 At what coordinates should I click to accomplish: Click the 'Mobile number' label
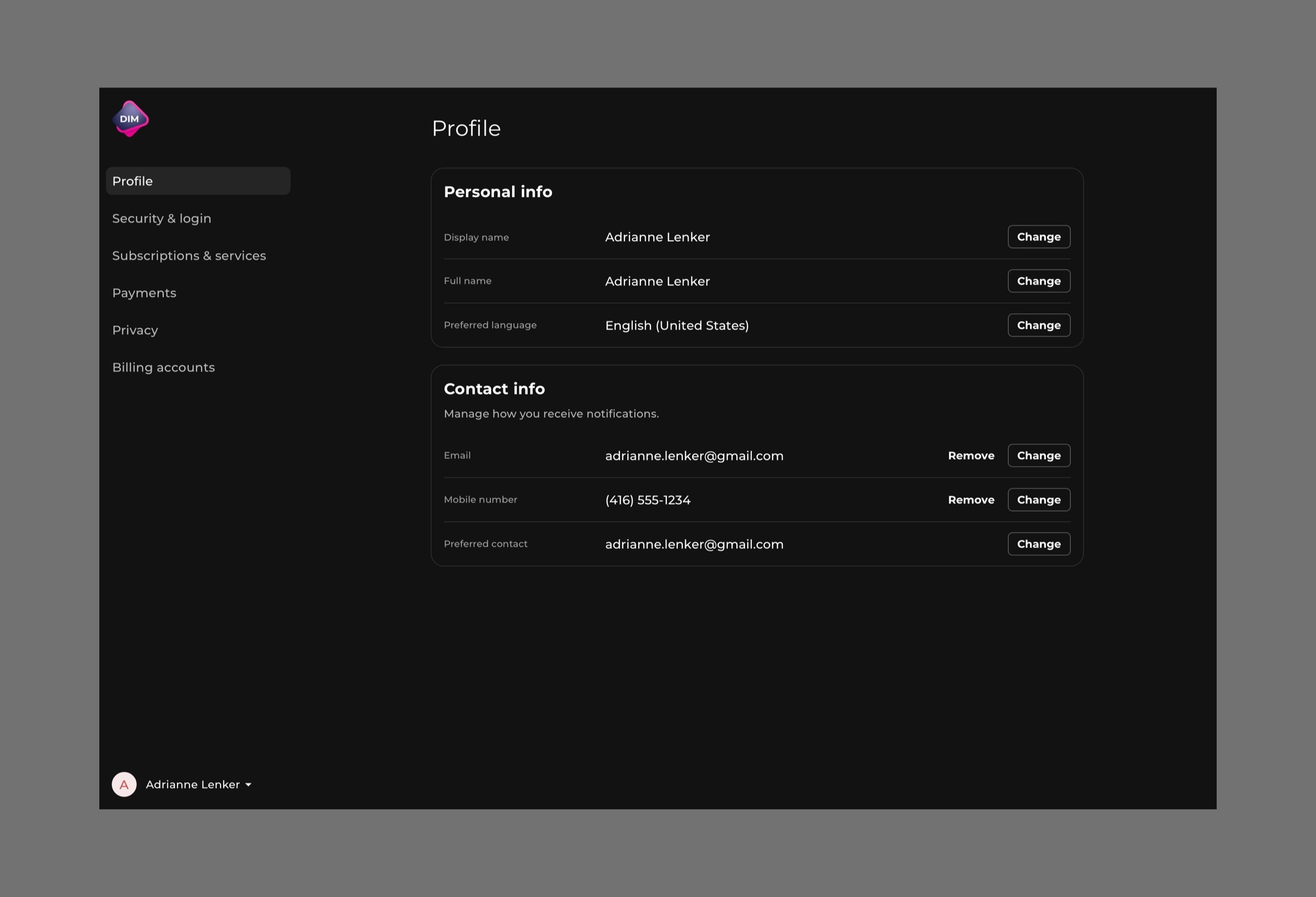tap(481, 500)
